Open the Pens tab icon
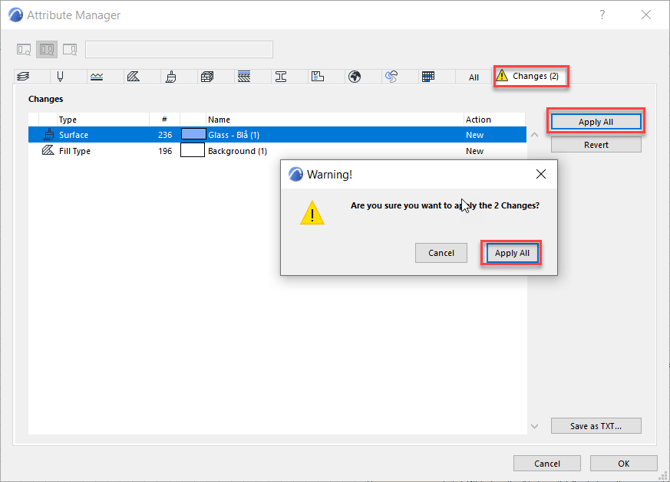The height and width of the screenshot is (482, 670). (x=60, y=77)
